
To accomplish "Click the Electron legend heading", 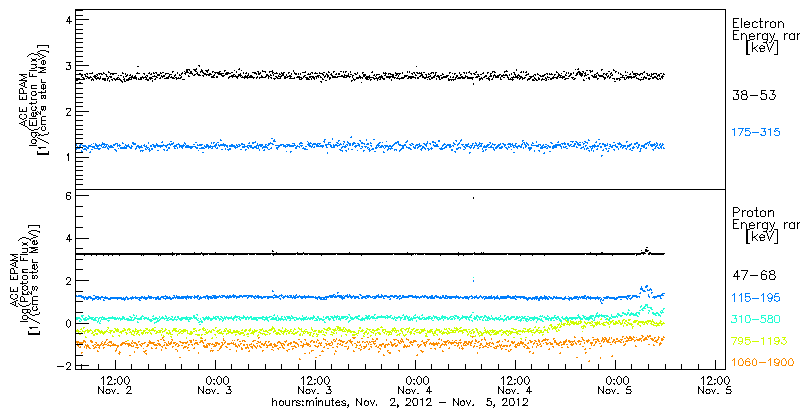I will [758, 23].
